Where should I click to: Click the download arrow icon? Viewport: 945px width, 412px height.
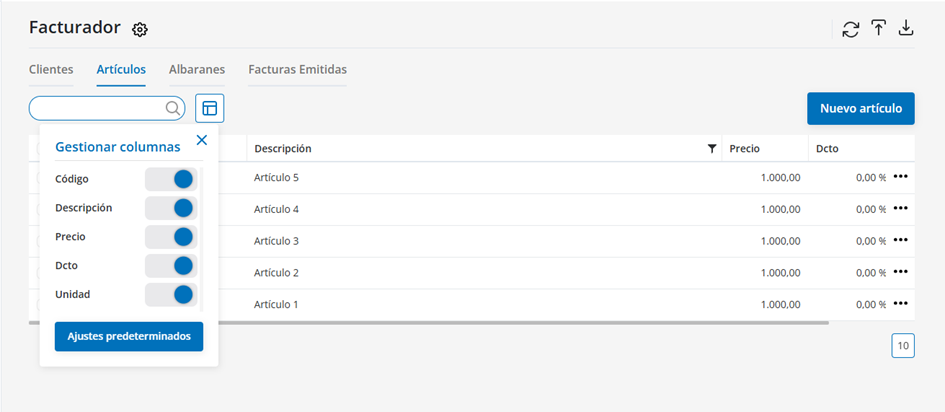point(906,29)
